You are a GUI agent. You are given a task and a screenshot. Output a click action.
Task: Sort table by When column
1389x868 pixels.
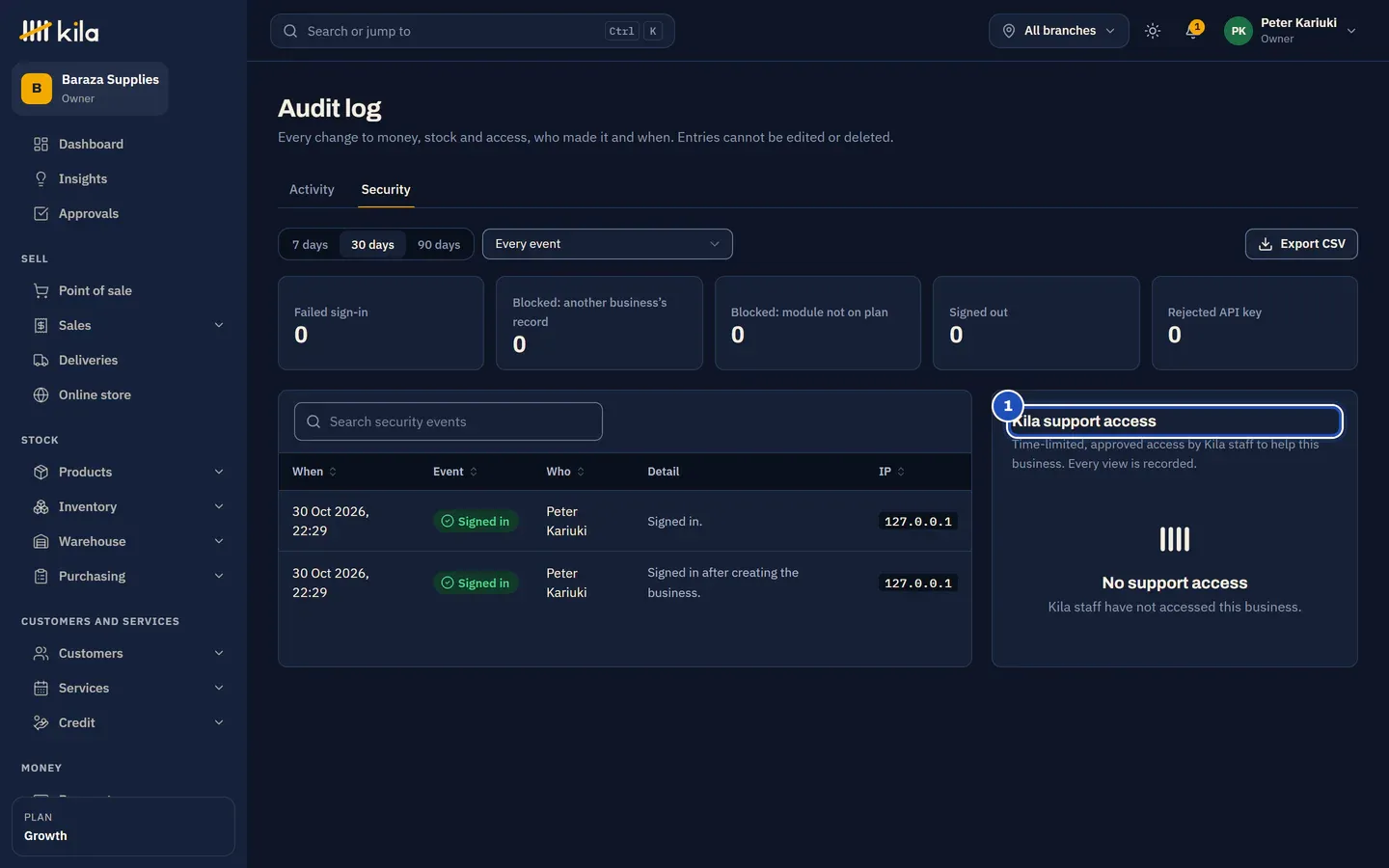click(x=314, y=472)
